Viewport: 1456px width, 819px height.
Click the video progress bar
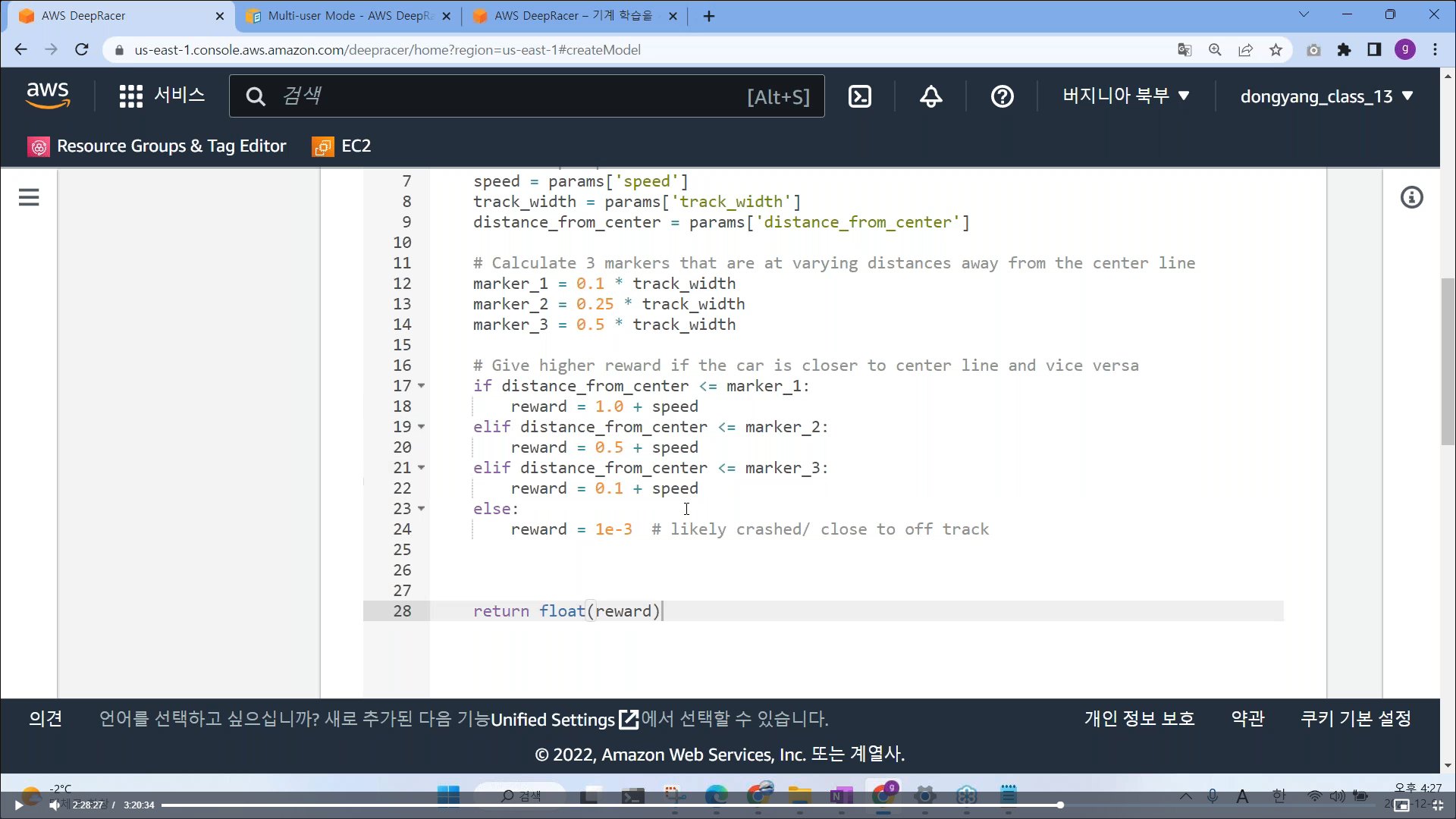coord(607,805)
